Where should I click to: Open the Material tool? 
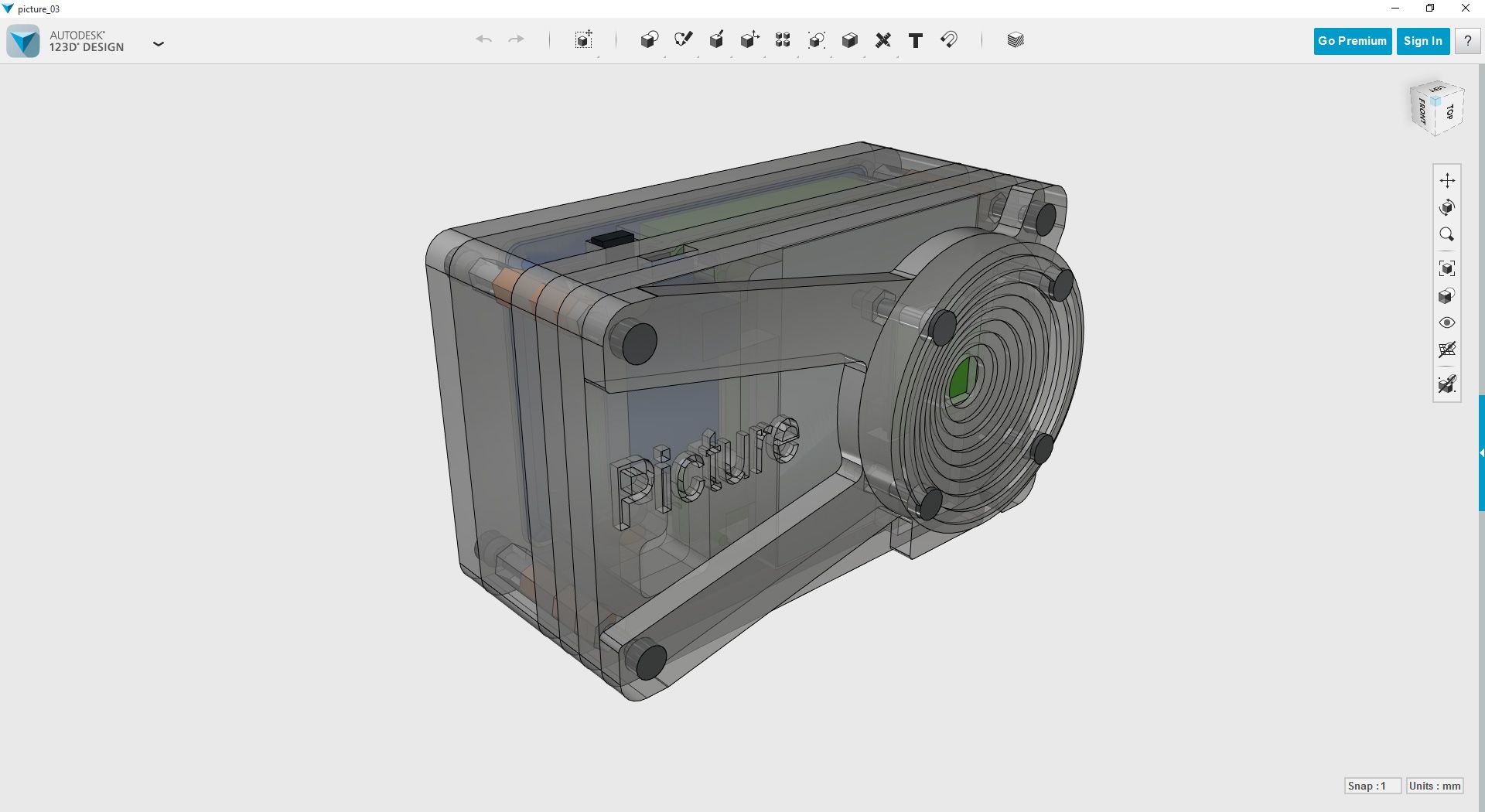pos(1015,40)
